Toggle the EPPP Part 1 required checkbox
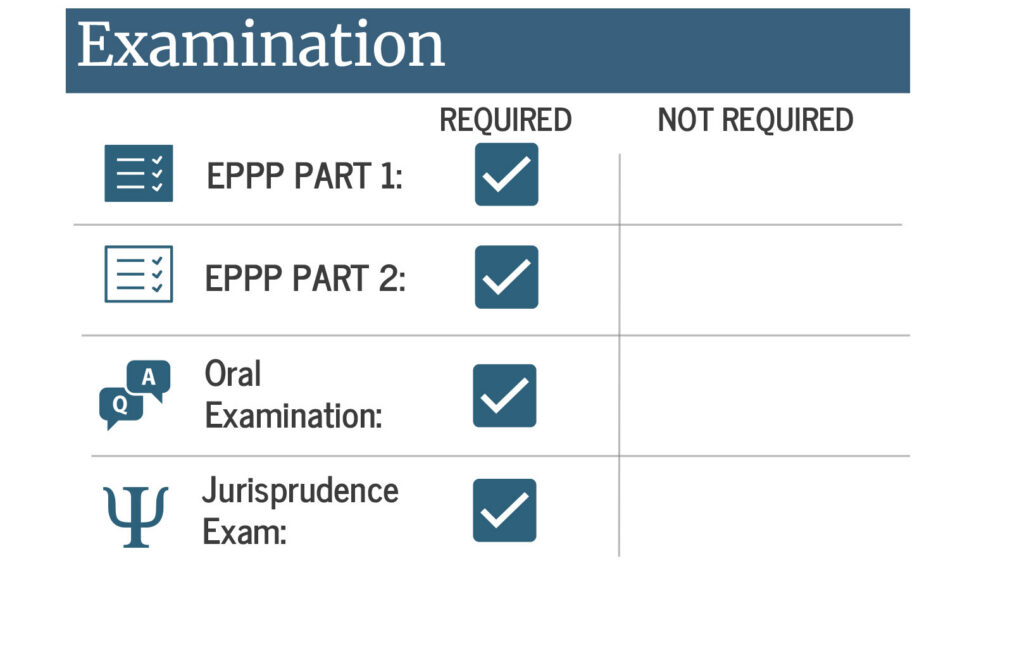Image resolution: width=1024 pixels, height=661 pixels. tap(507, 174)
